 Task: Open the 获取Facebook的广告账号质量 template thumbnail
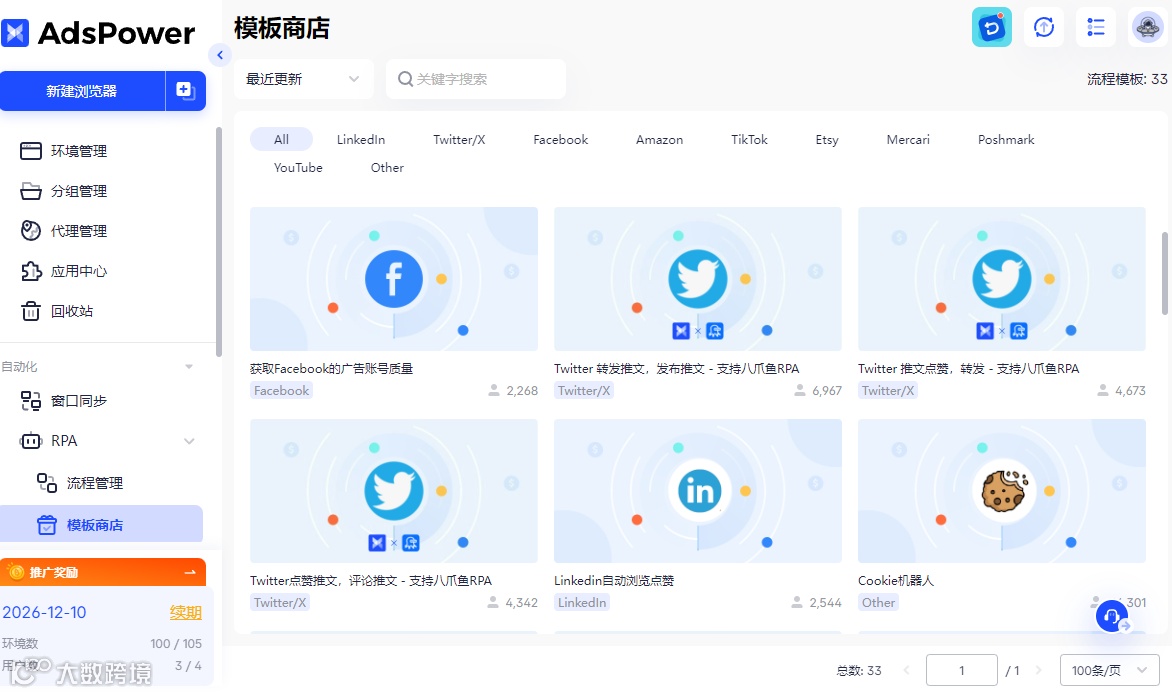(394, 279)
